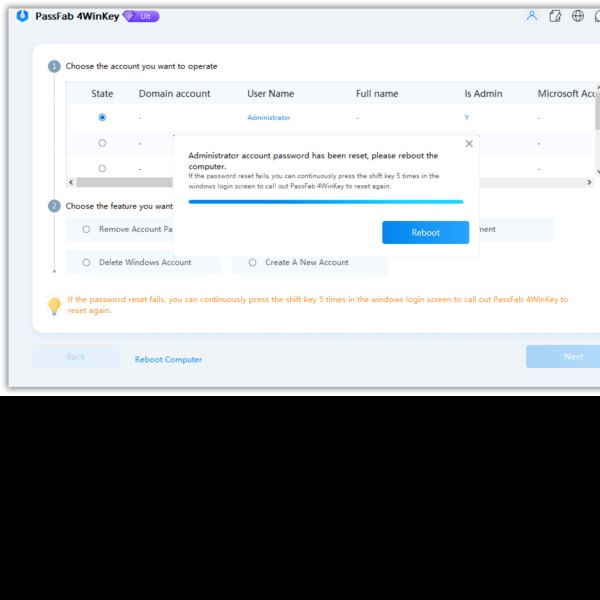
Task: Click the Reboot Computer link
Action: (x=168, y=359)
